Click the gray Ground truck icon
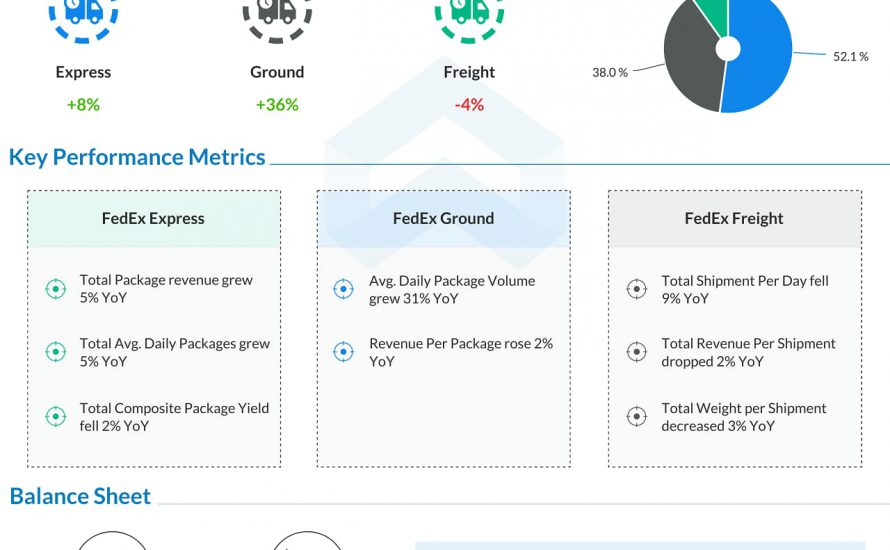The height and width of the screenshot is (550, 890). click(277, 12)
